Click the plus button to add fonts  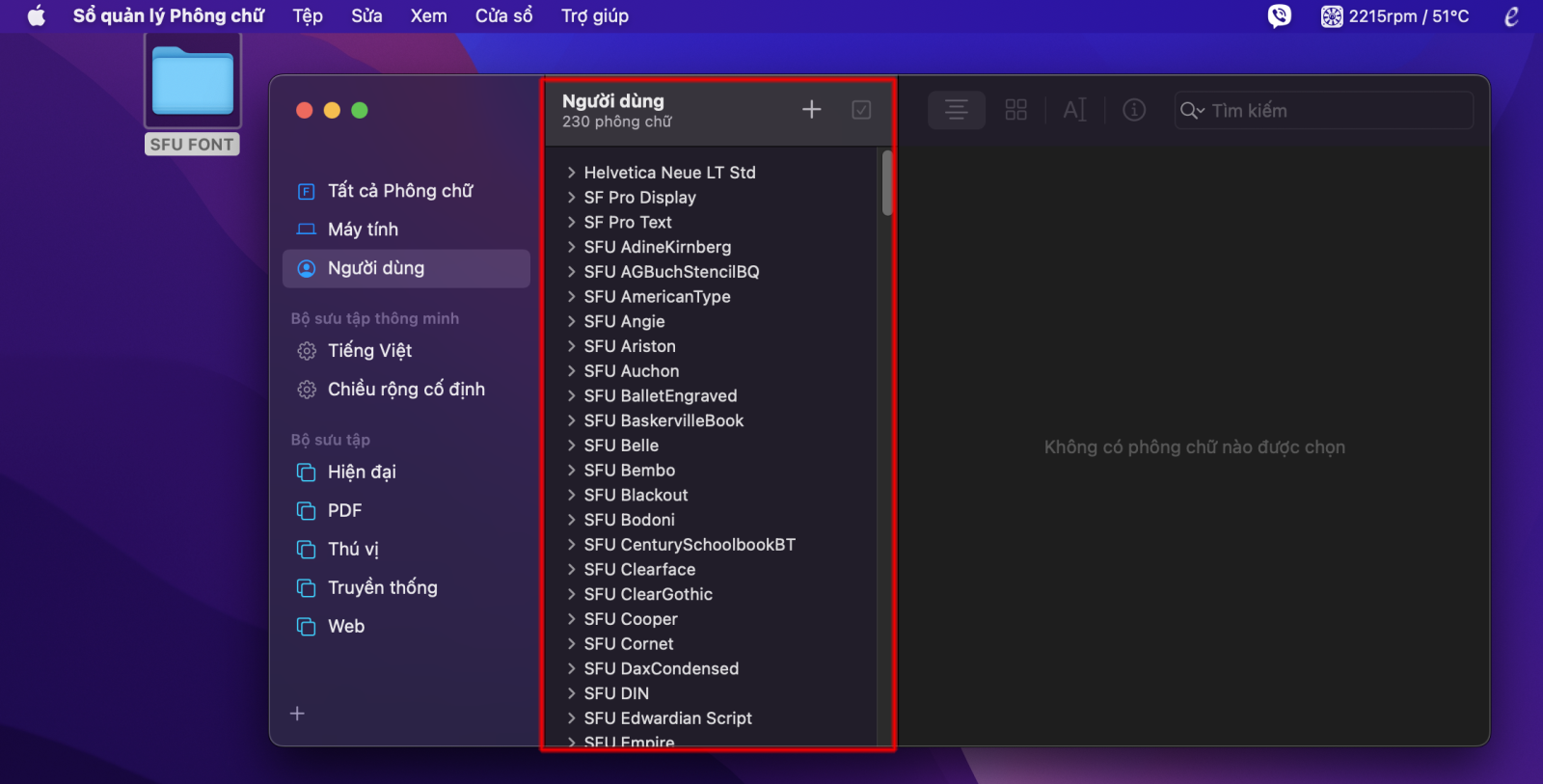pyautogui.click(x=812, y=110)
